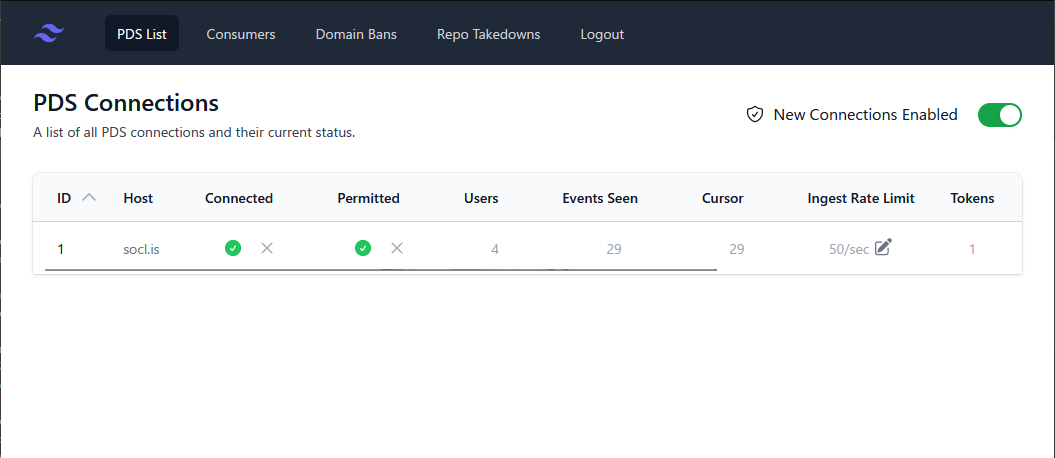Click the Tokens value in socl.is row
The height and width of the screenshot is (458, 1055).
tap(971, 249)
